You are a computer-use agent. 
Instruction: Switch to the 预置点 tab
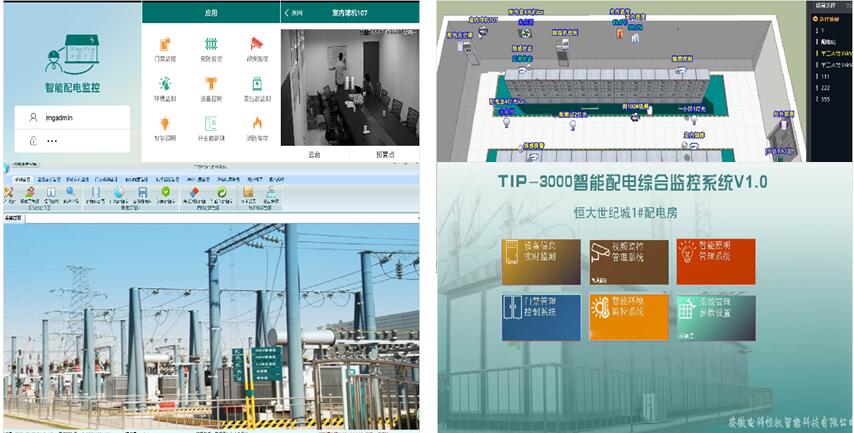pos(385,155)
